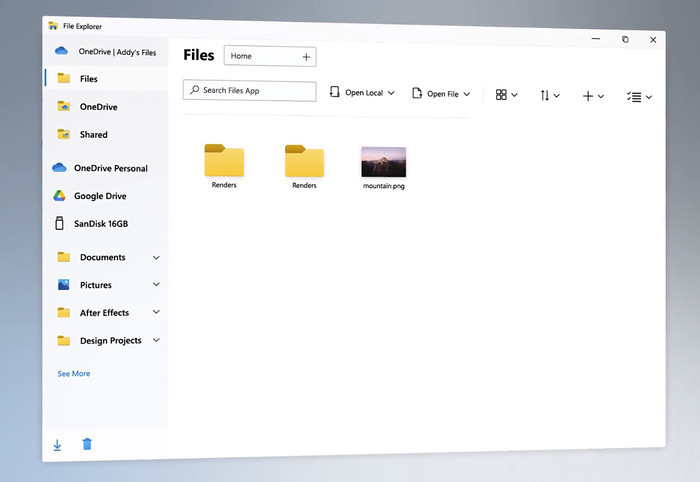Screen dimensions: 700x482
Task: Open the trash bin icon
Action: (87, 444)
